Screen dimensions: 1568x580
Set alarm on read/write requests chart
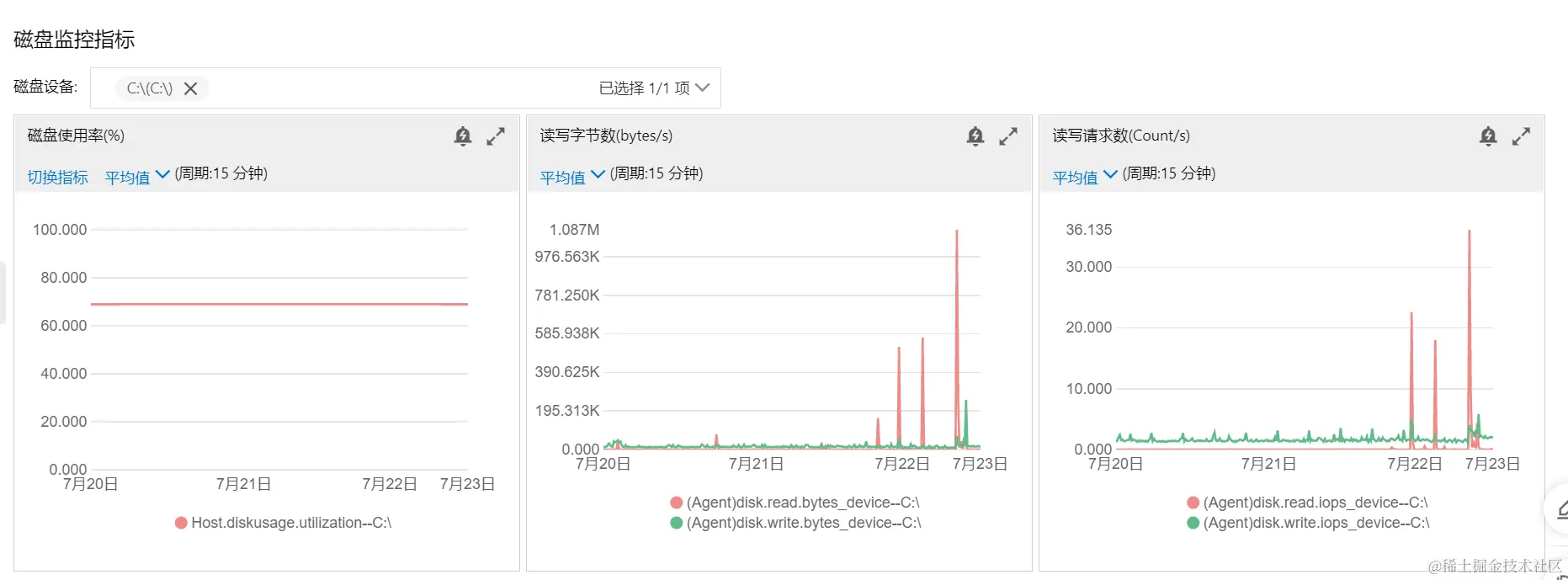pyautogui.click(x=1488, y=136)
